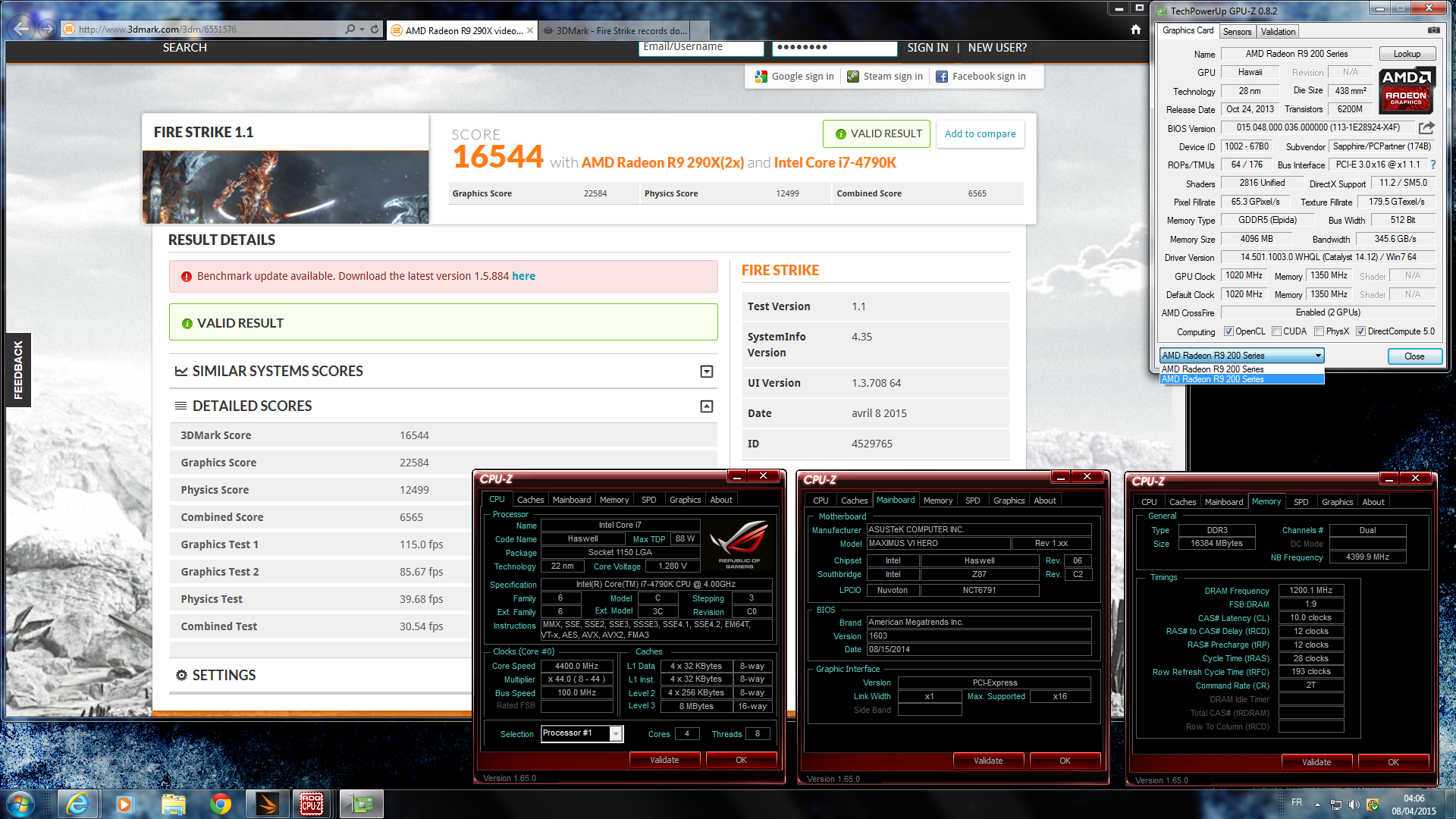The height and width of the screenshot is (819, 1456).
Task: Open the address bar dropdown arrow
Action: [362, 30]
